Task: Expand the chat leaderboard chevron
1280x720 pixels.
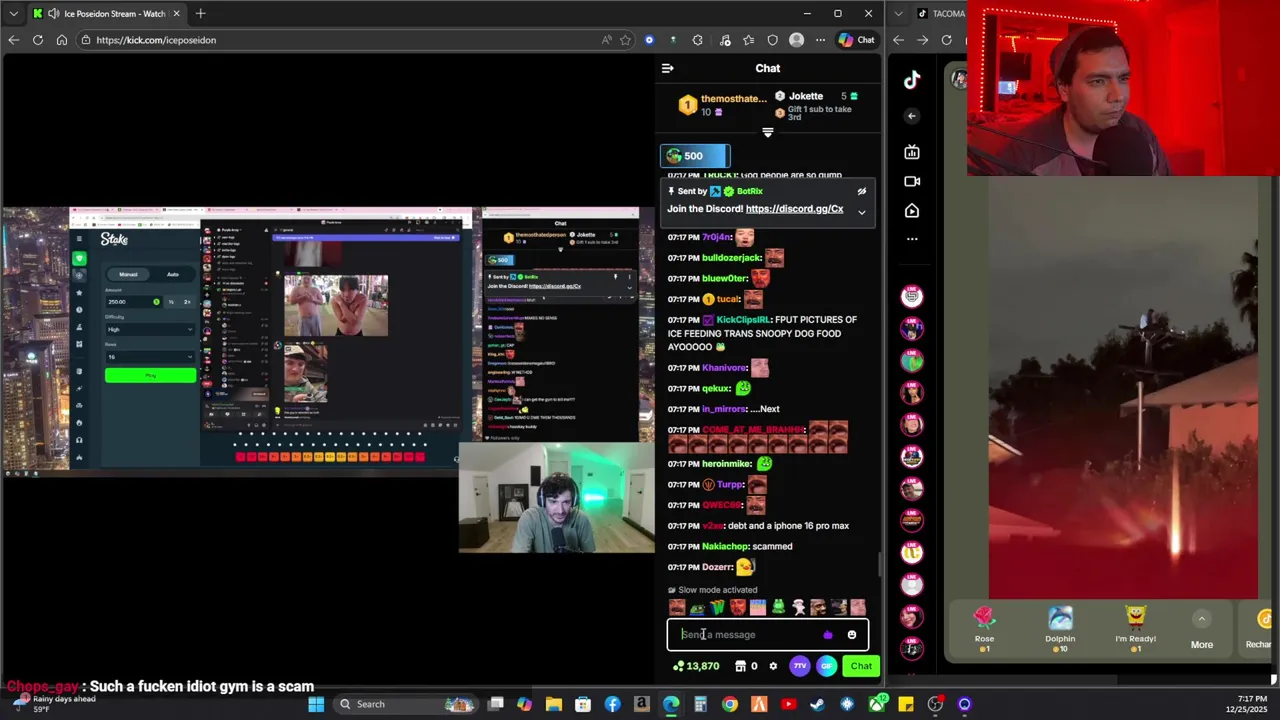Action: point(768,132)
